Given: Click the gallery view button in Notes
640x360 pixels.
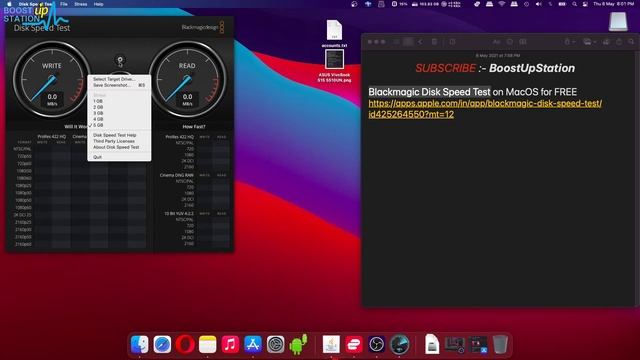Looking at the screenshot, I should coord(408,42).
